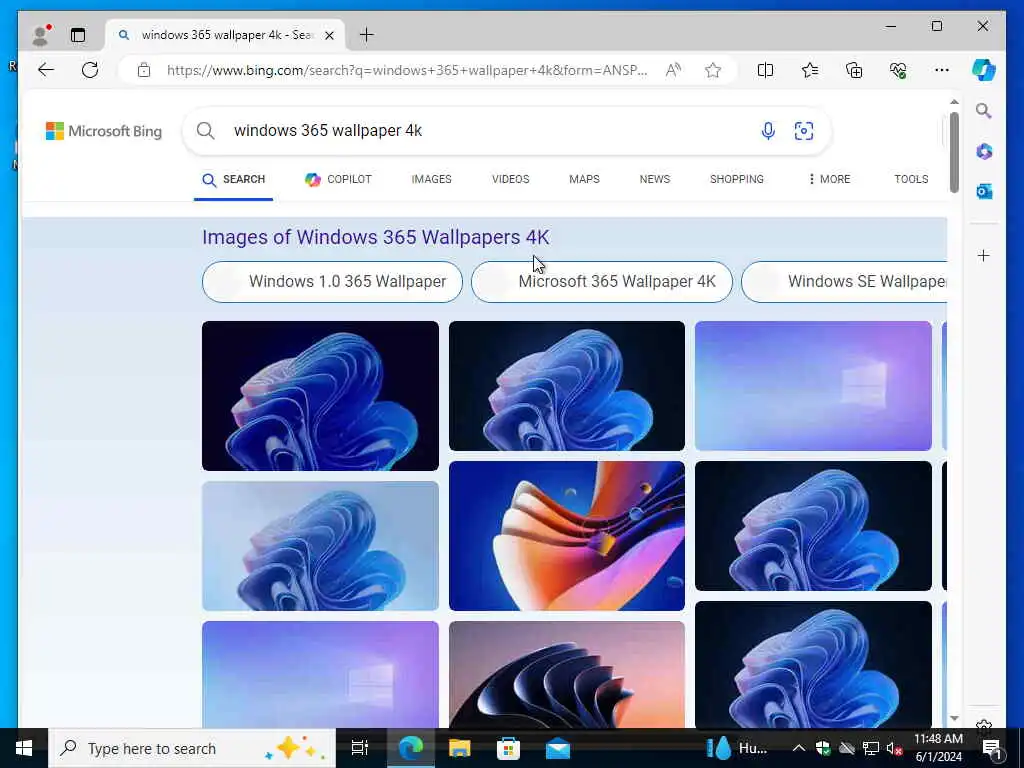View site information lock icon
1024x768 pixels.
coord(144,70)
